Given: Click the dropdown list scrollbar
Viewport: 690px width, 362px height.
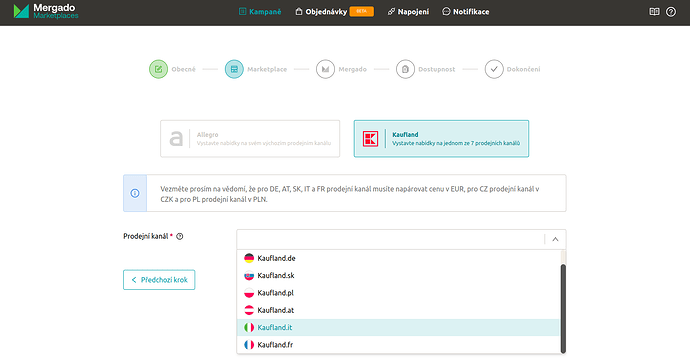Looking at the screenshot, I should click(x=563, y=308).
